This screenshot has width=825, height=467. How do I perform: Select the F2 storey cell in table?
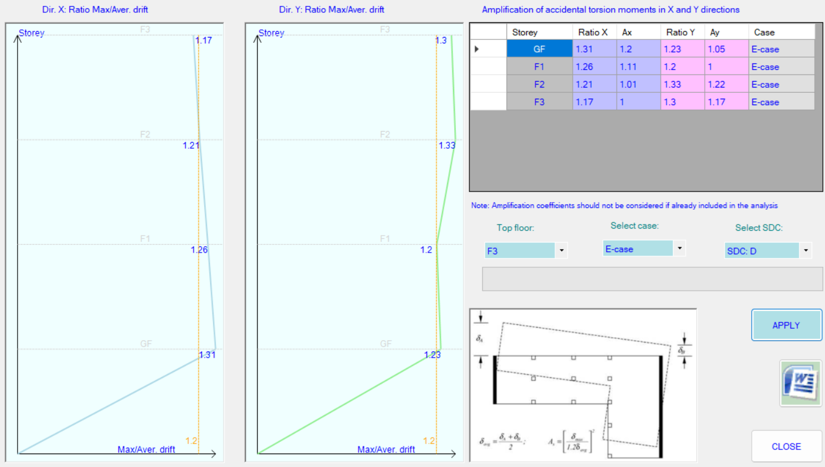(539, 84)
